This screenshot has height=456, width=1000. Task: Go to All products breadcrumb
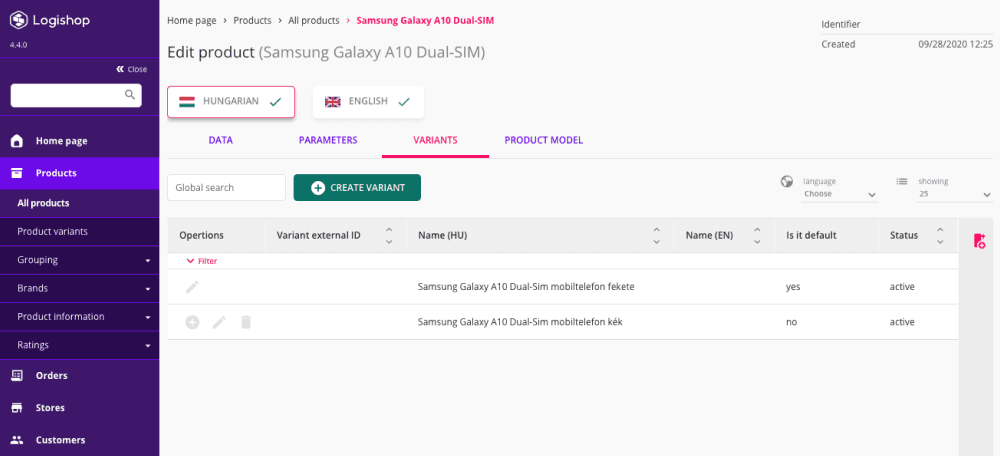click(314, 20)
